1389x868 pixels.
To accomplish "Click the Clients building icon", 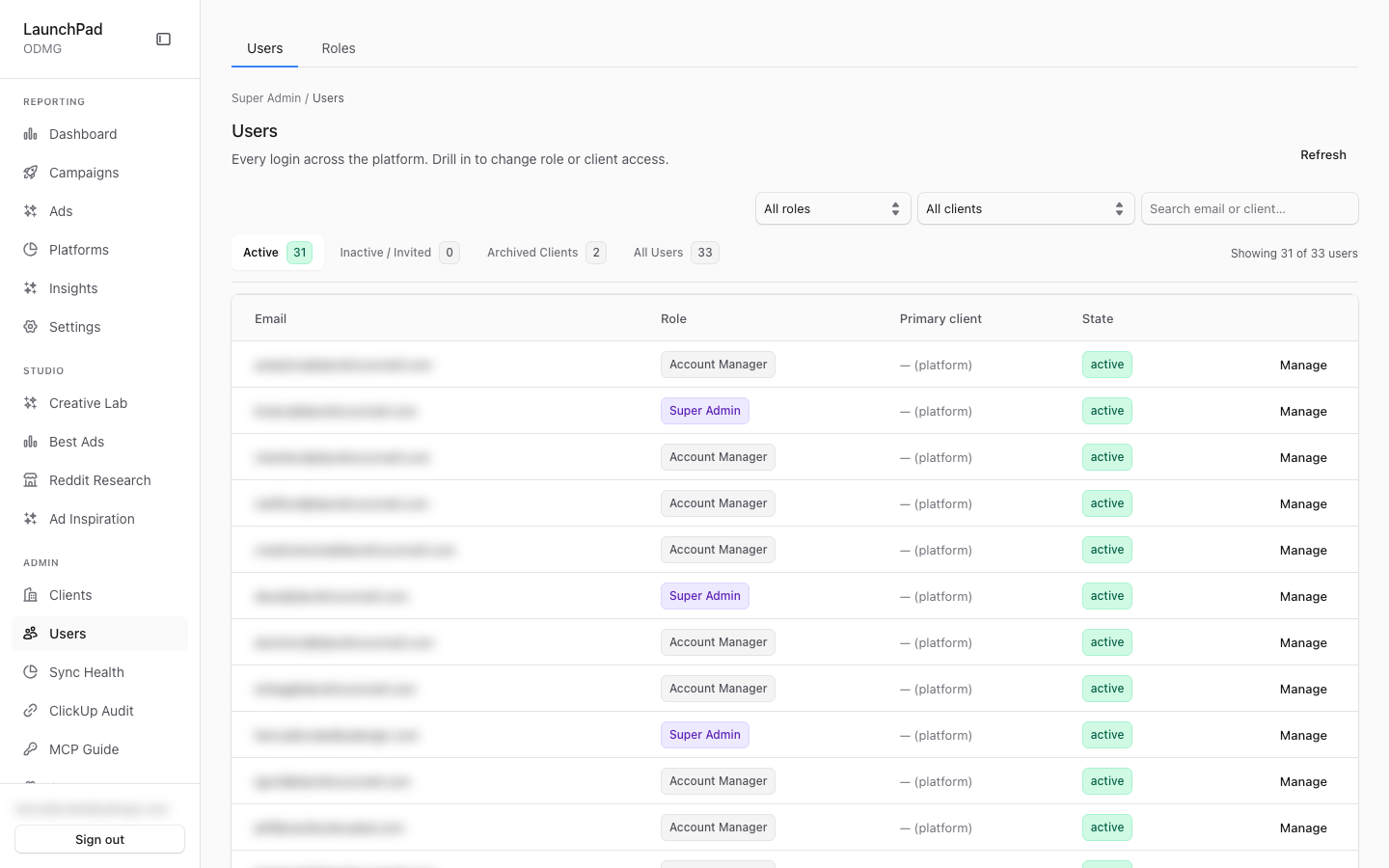I will point(31,595).
